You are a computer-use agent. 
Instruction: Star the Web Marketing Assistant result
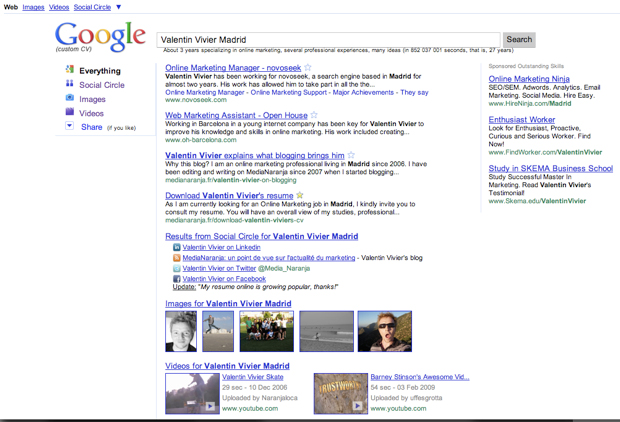pyautogui.click(x=314, y=116)
